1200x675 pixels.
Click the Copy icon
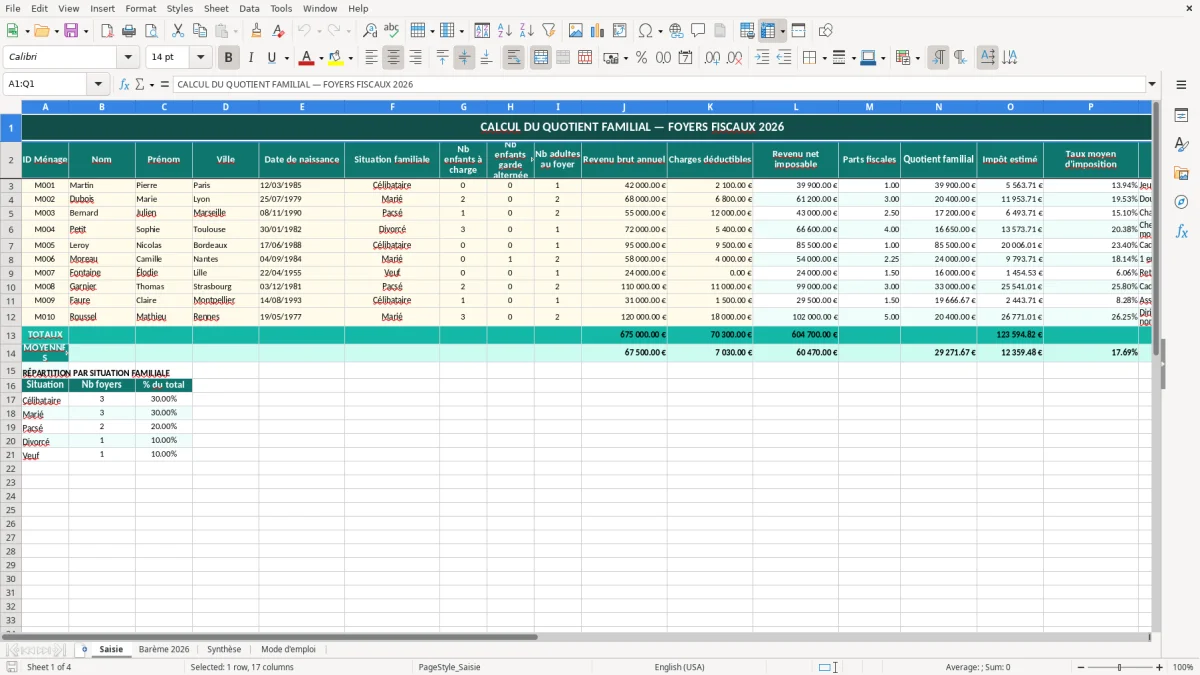(200, 31)
